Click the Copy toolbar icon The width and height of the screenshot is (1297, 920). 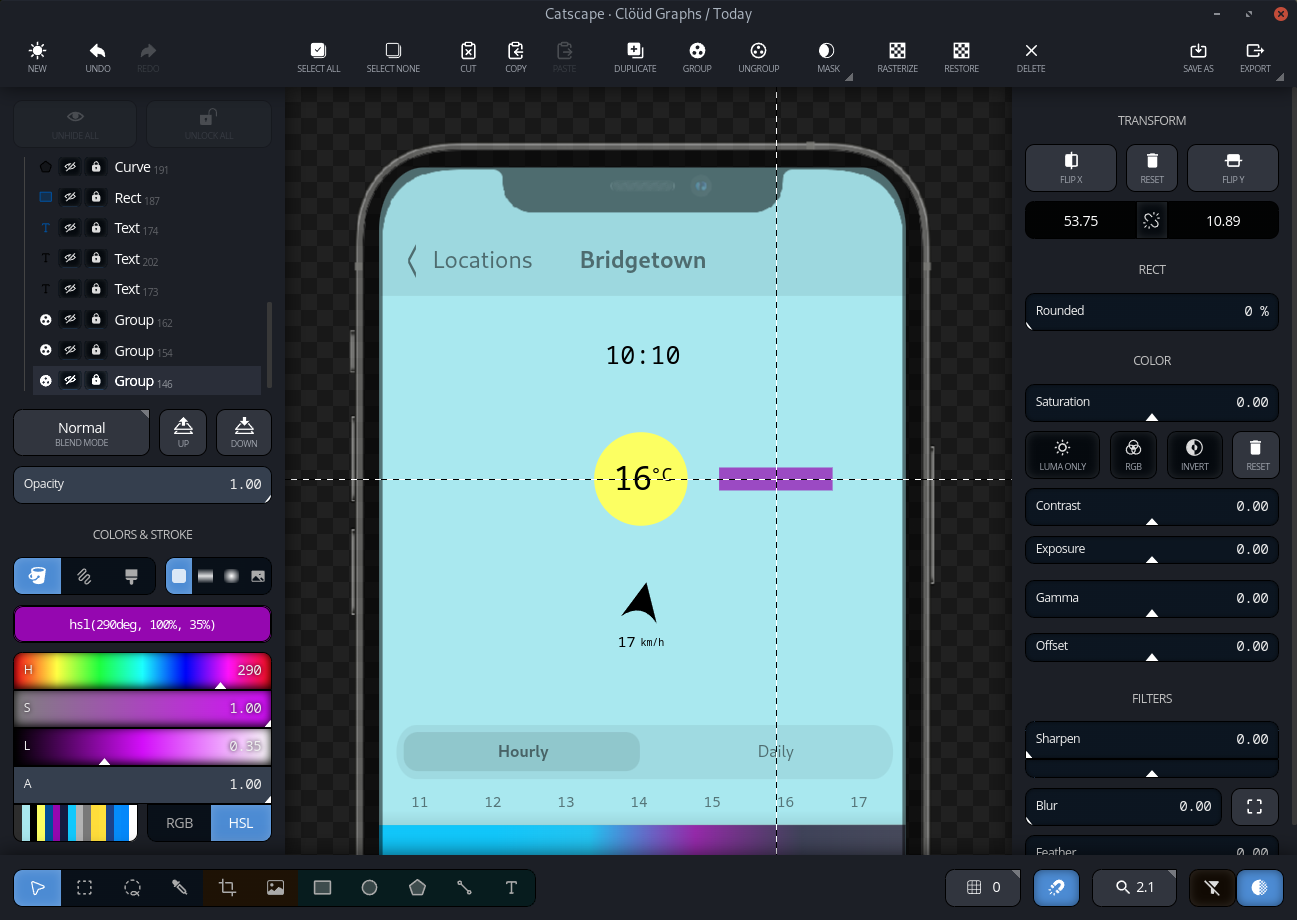coord(516,58)
